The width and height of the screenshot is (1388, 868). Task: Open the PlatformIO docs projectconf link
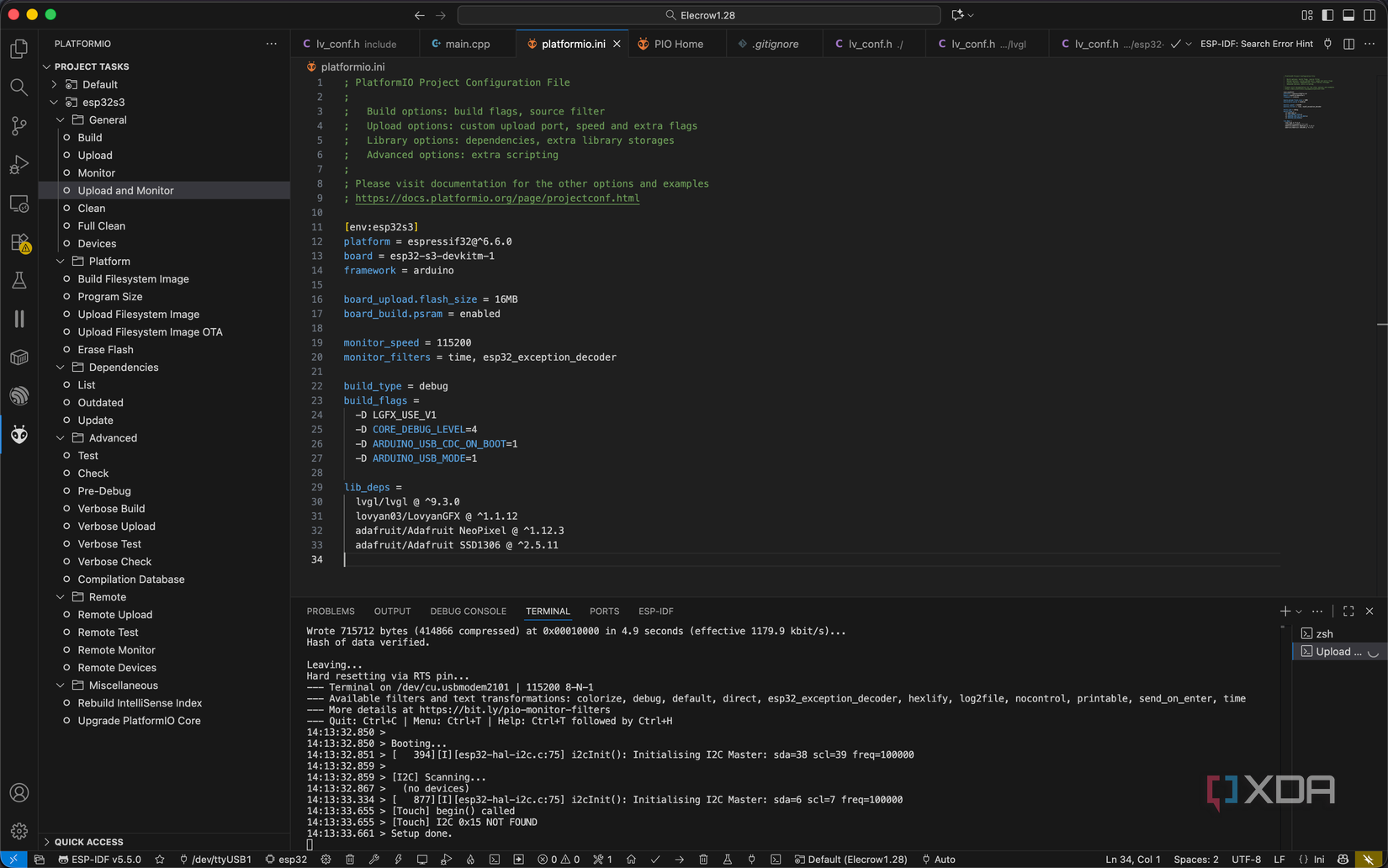tap(497, 198)
